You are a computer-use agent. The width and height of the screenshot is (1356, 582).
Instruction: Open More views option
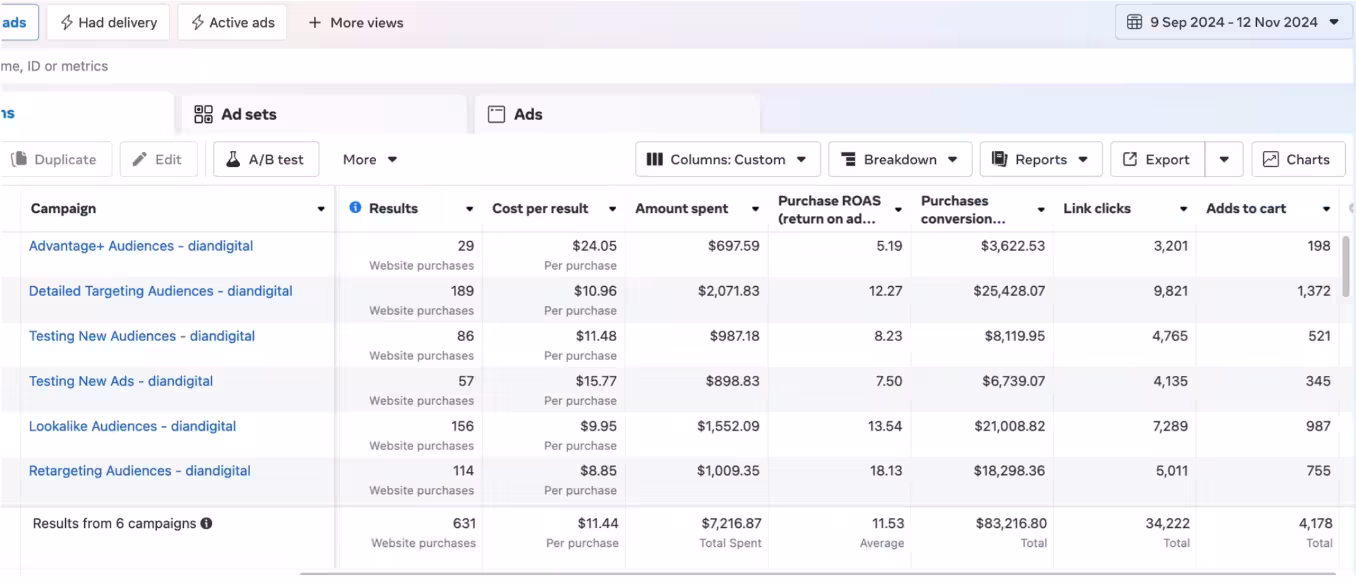coord(355,22)
